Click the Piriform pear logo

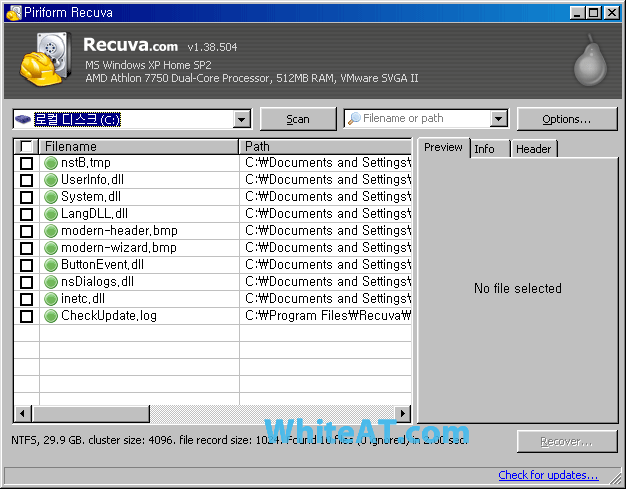click(x=590, y=60)
